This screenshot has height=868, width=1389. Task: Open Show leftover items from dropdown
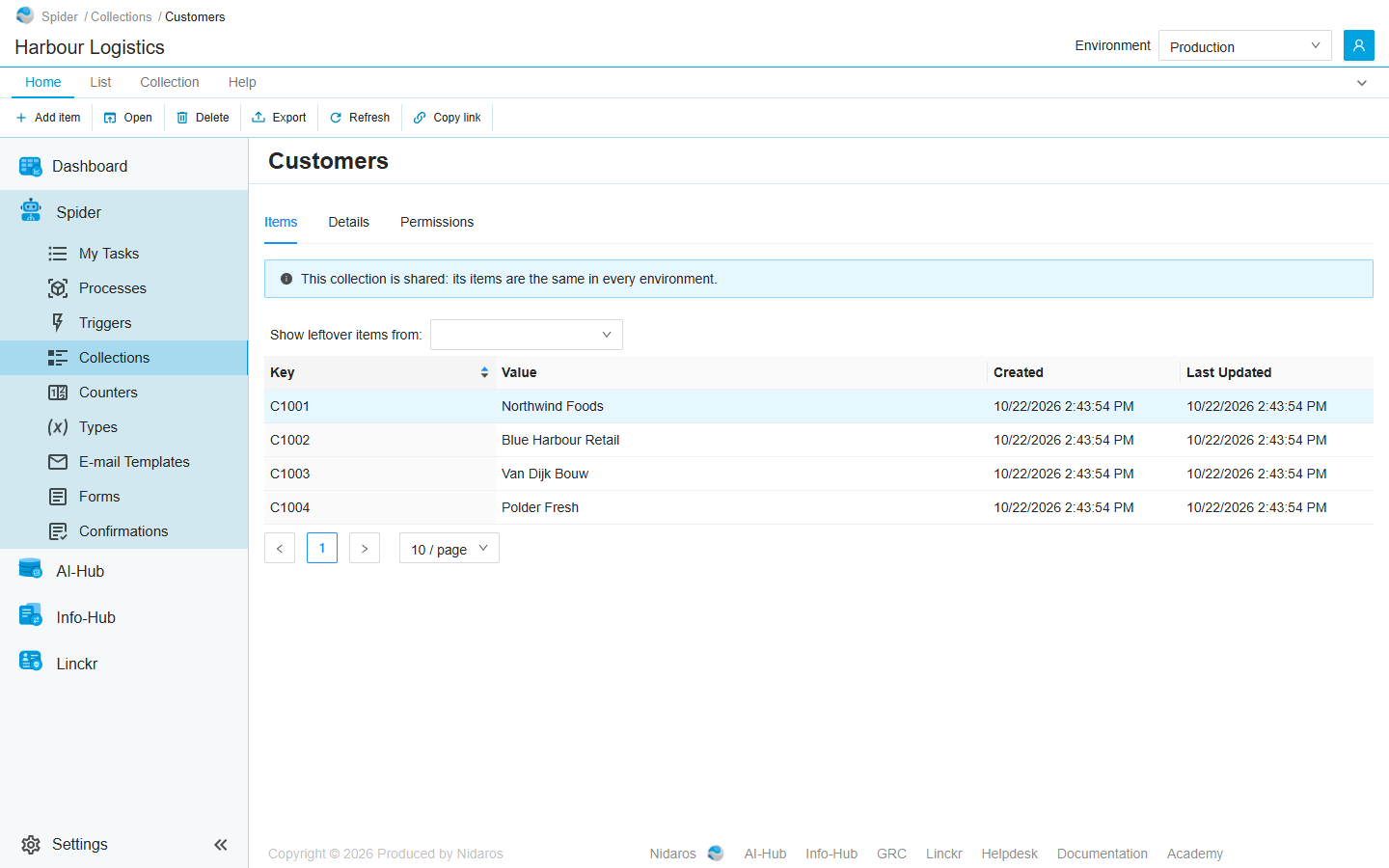(527, 335)
